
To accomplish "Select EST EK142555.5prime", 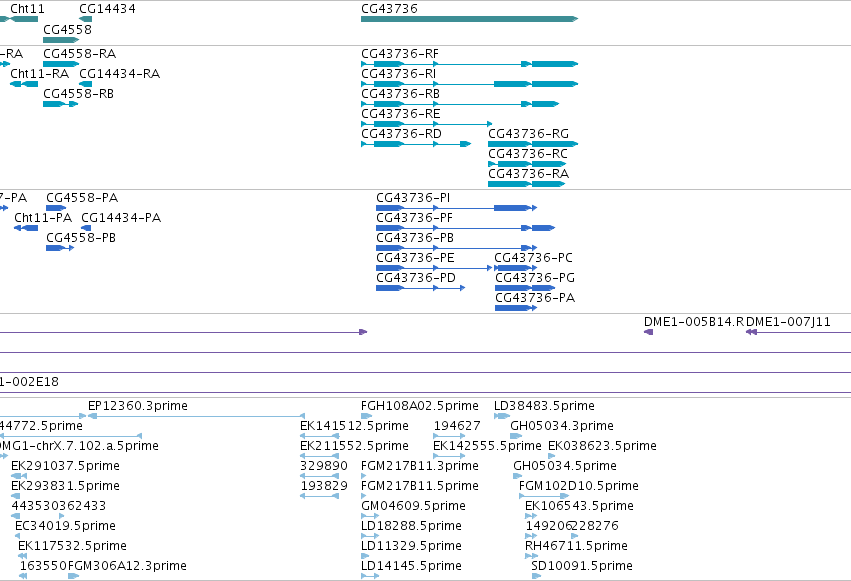I will click(x=449, y=457).
